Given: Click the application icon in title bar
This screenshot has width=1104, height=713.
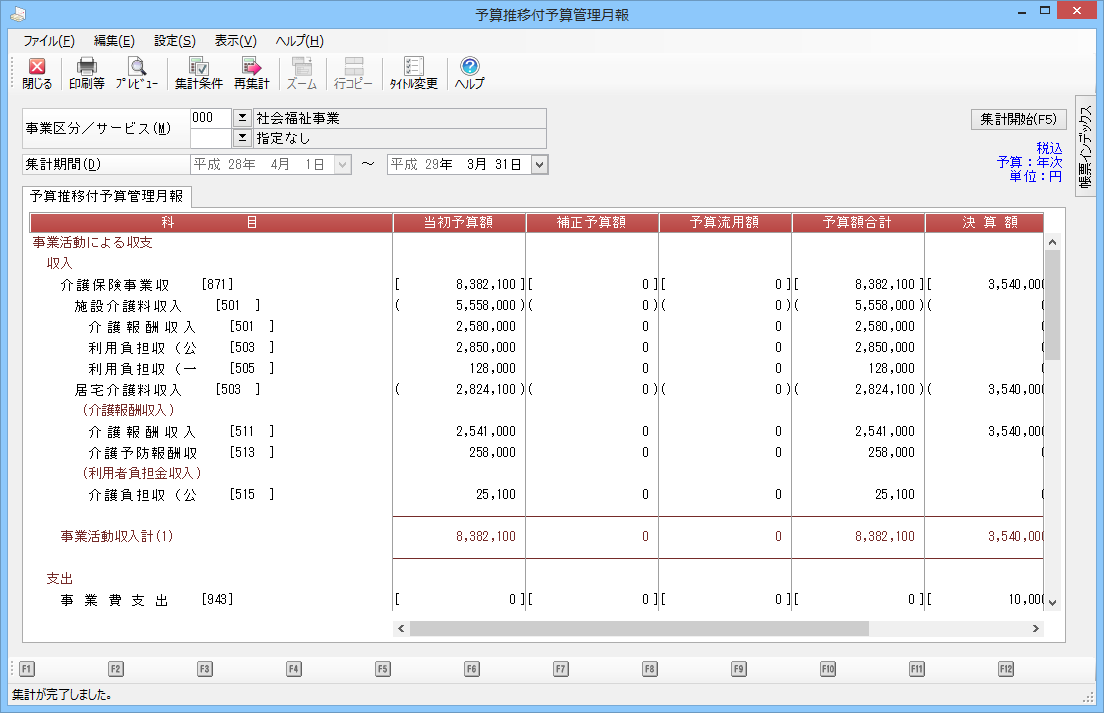Looking at the screenshot, I should 17,14.
